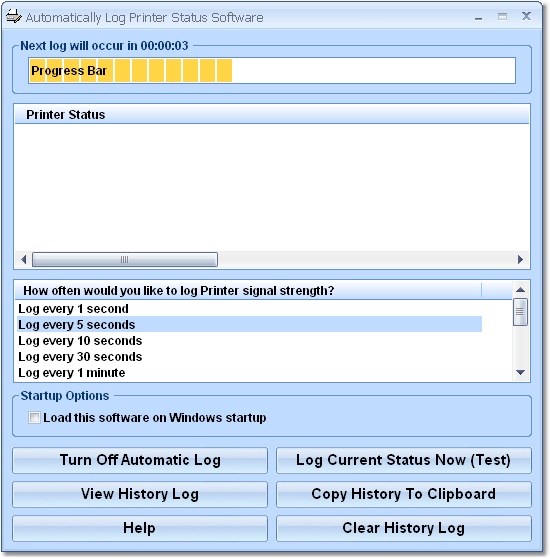The width and height of the screenshot is (550, 559).
Task: Open the Help button
Action: (x=140, y=528)
